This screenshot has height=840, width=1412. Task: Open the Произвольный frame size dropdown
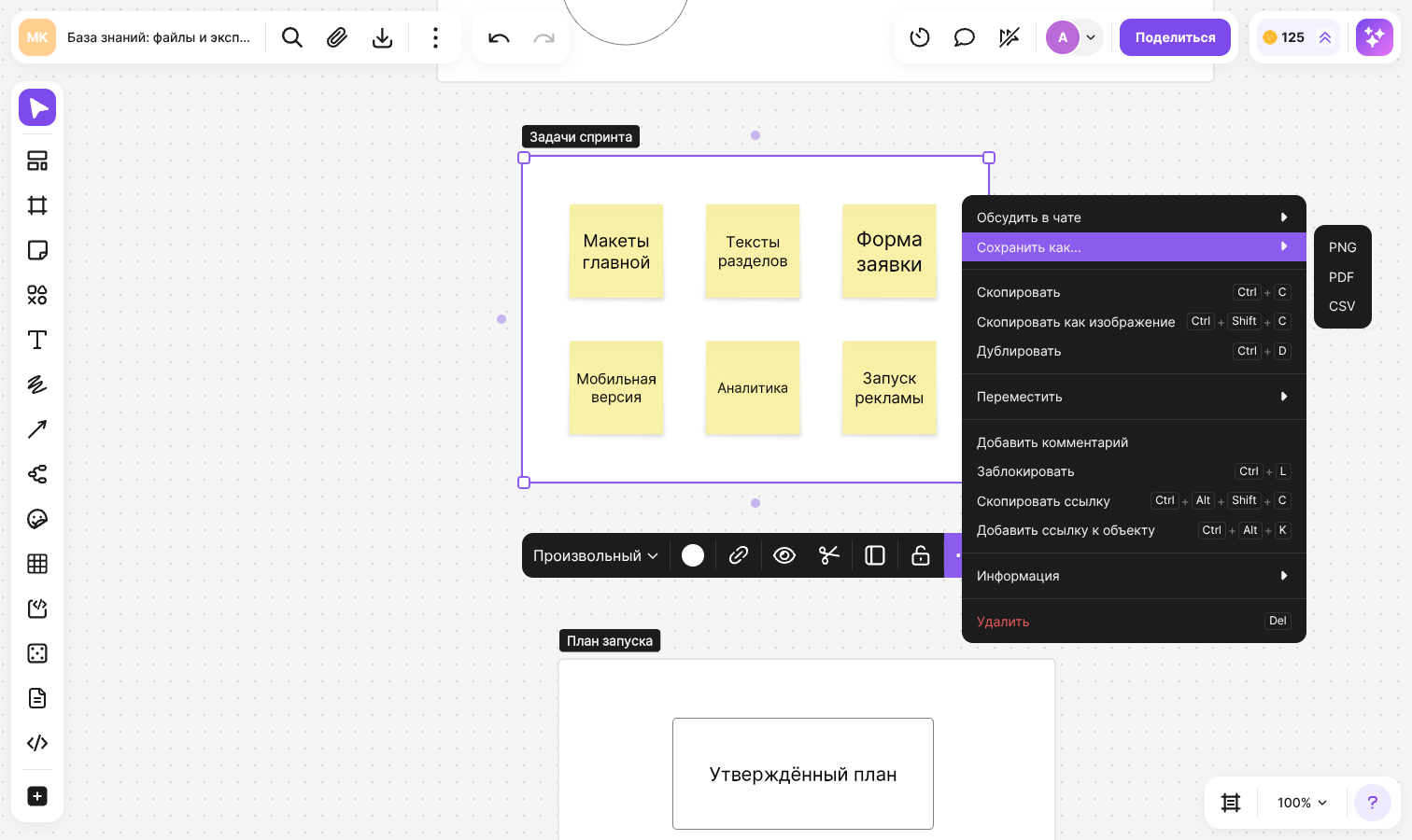click(x=596, y=555)
